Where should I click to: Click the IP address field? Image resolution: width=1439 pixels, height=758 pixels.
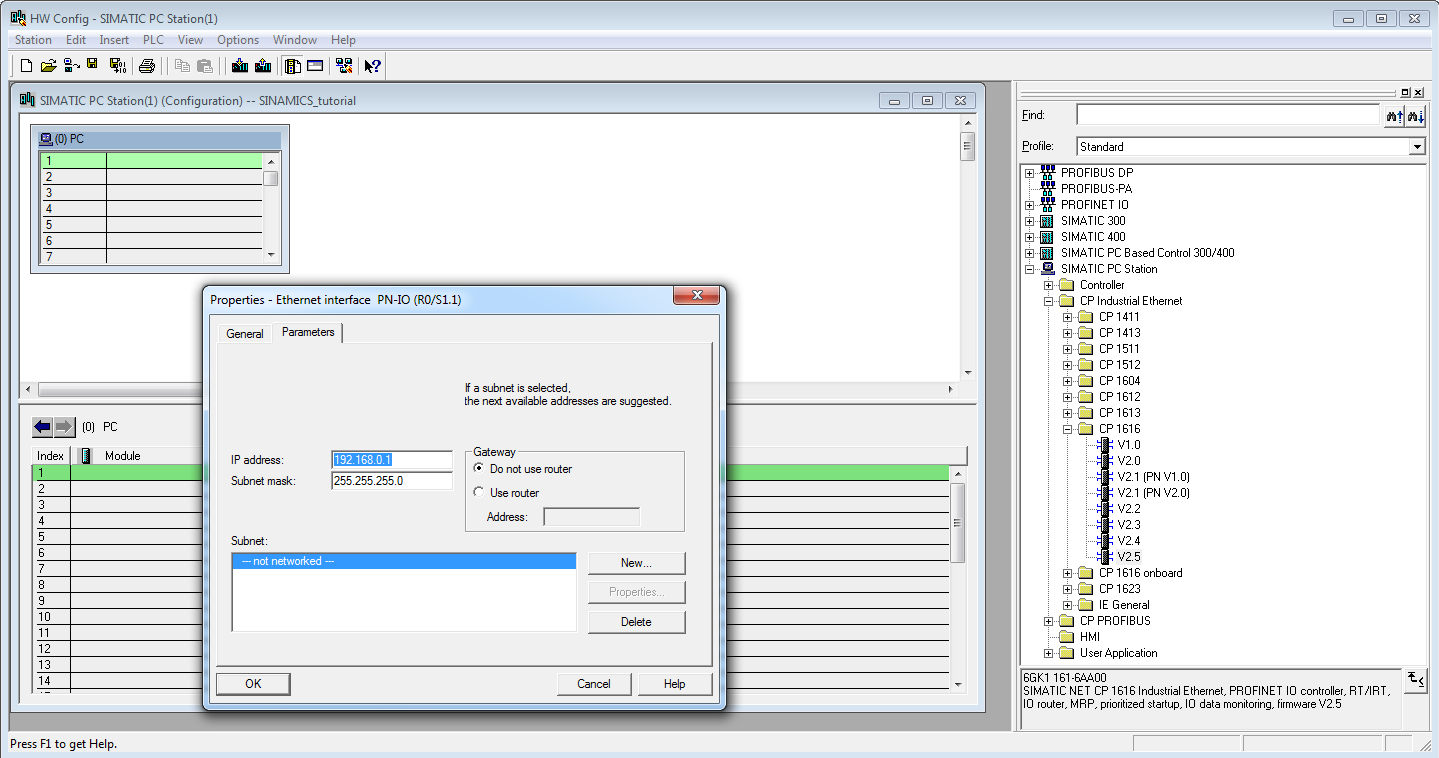[x=392, y=460]
